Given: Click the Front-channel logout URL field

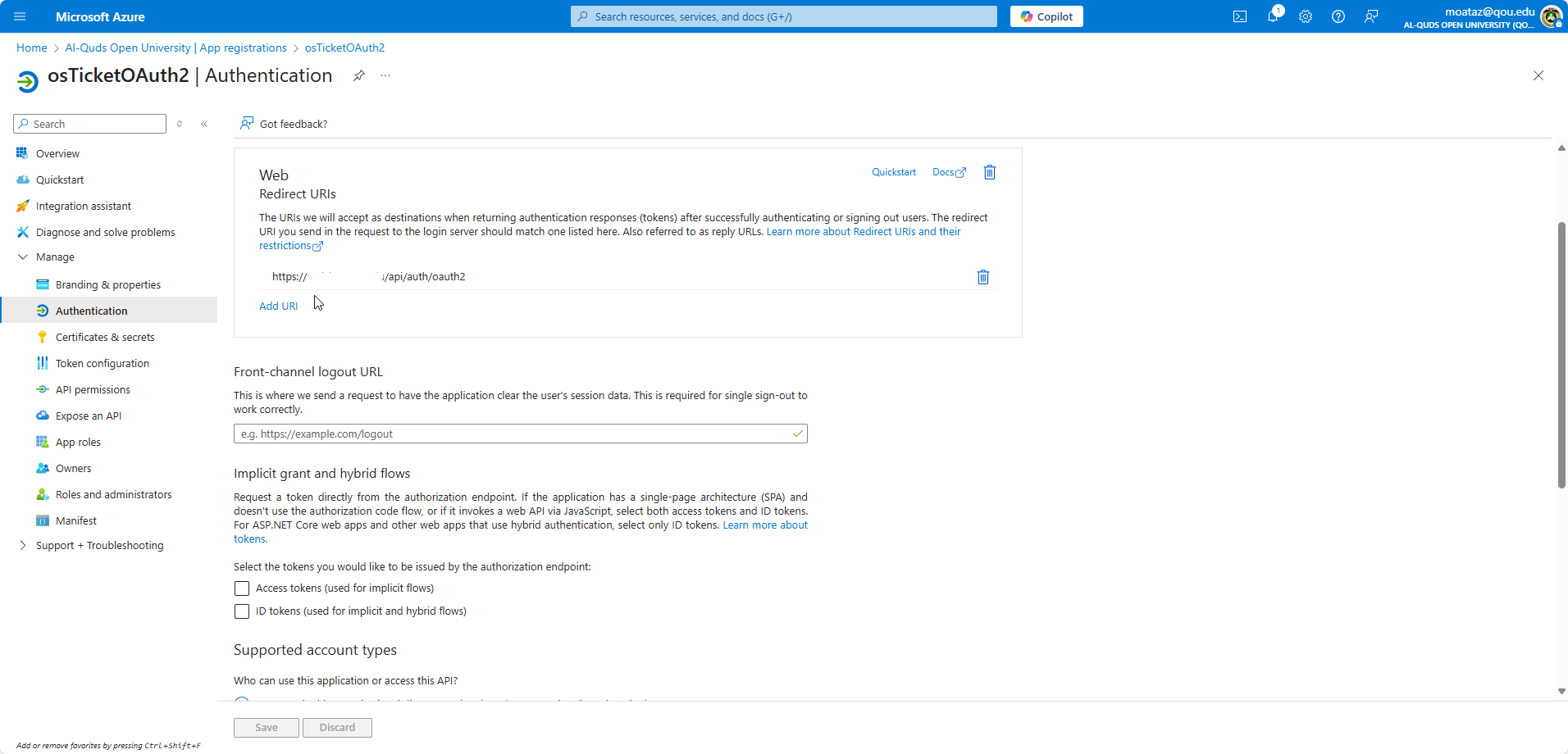Looking at the screenshot, I should 513,434.
